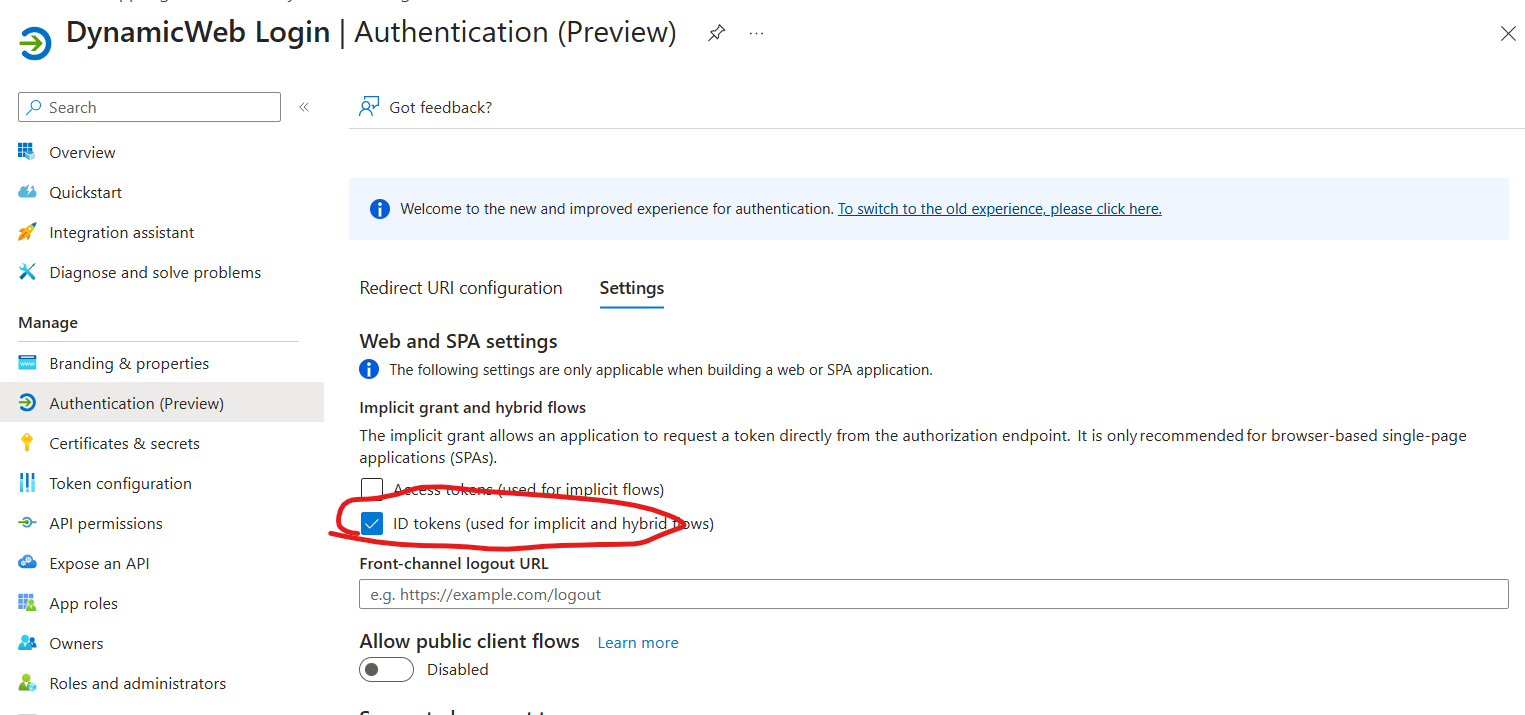Click the Got feedback icon
1525x715 pixels.
pos(370,107)
